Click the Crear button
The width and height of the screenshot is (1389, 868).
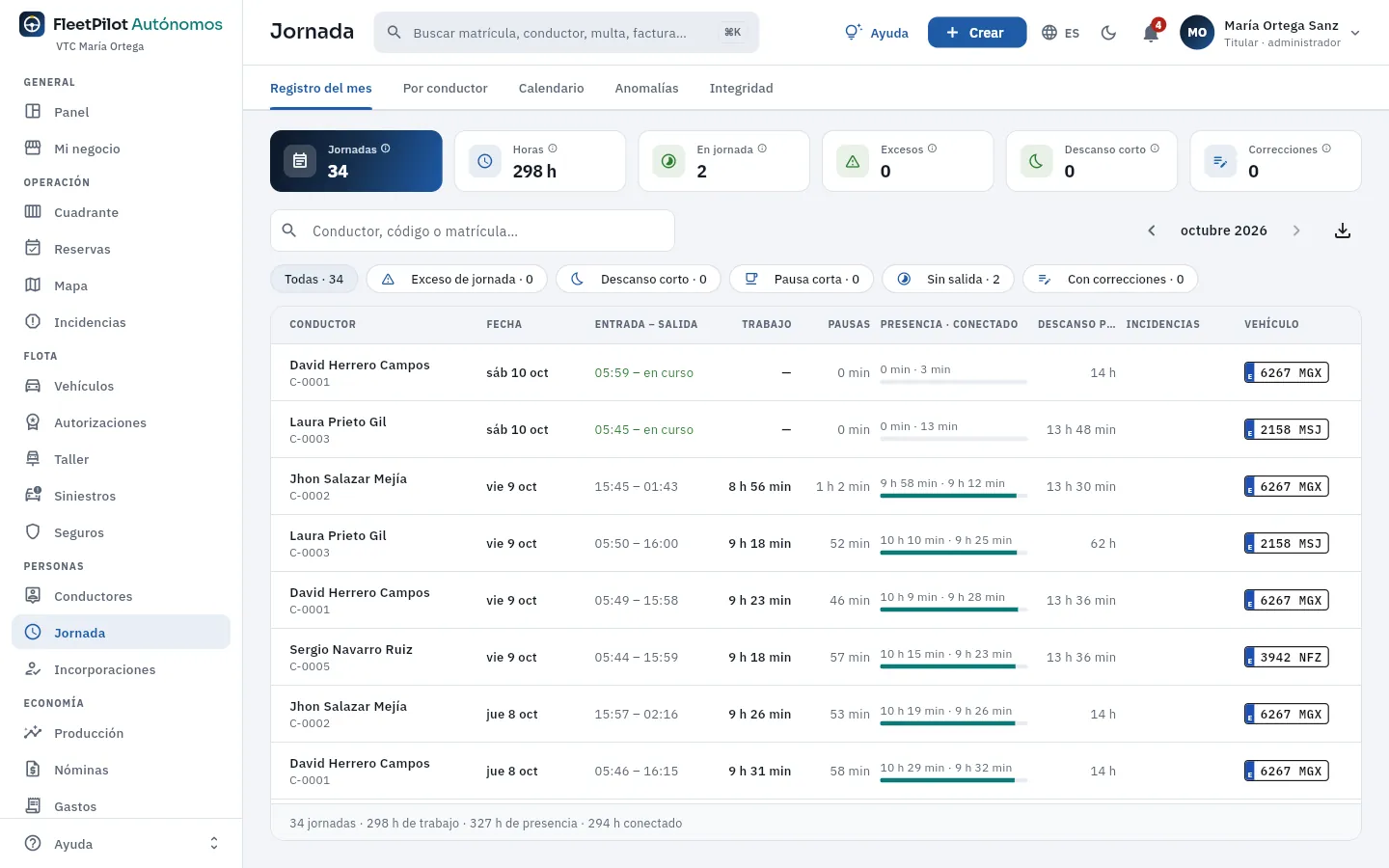976,33
